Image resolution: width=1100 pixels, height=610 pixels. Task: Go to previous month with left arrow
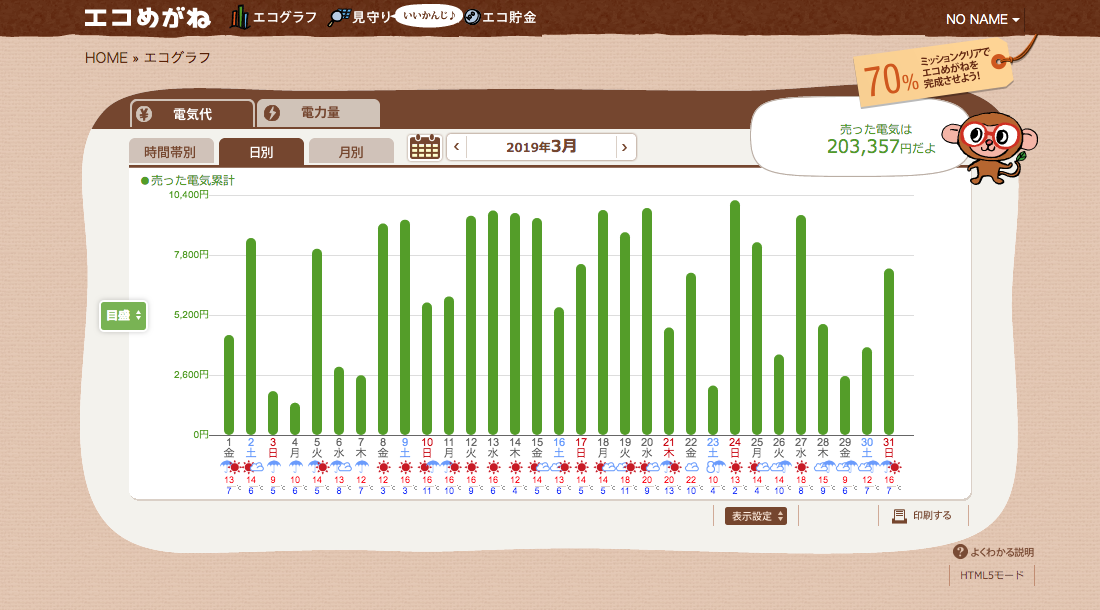coord(457,147)
